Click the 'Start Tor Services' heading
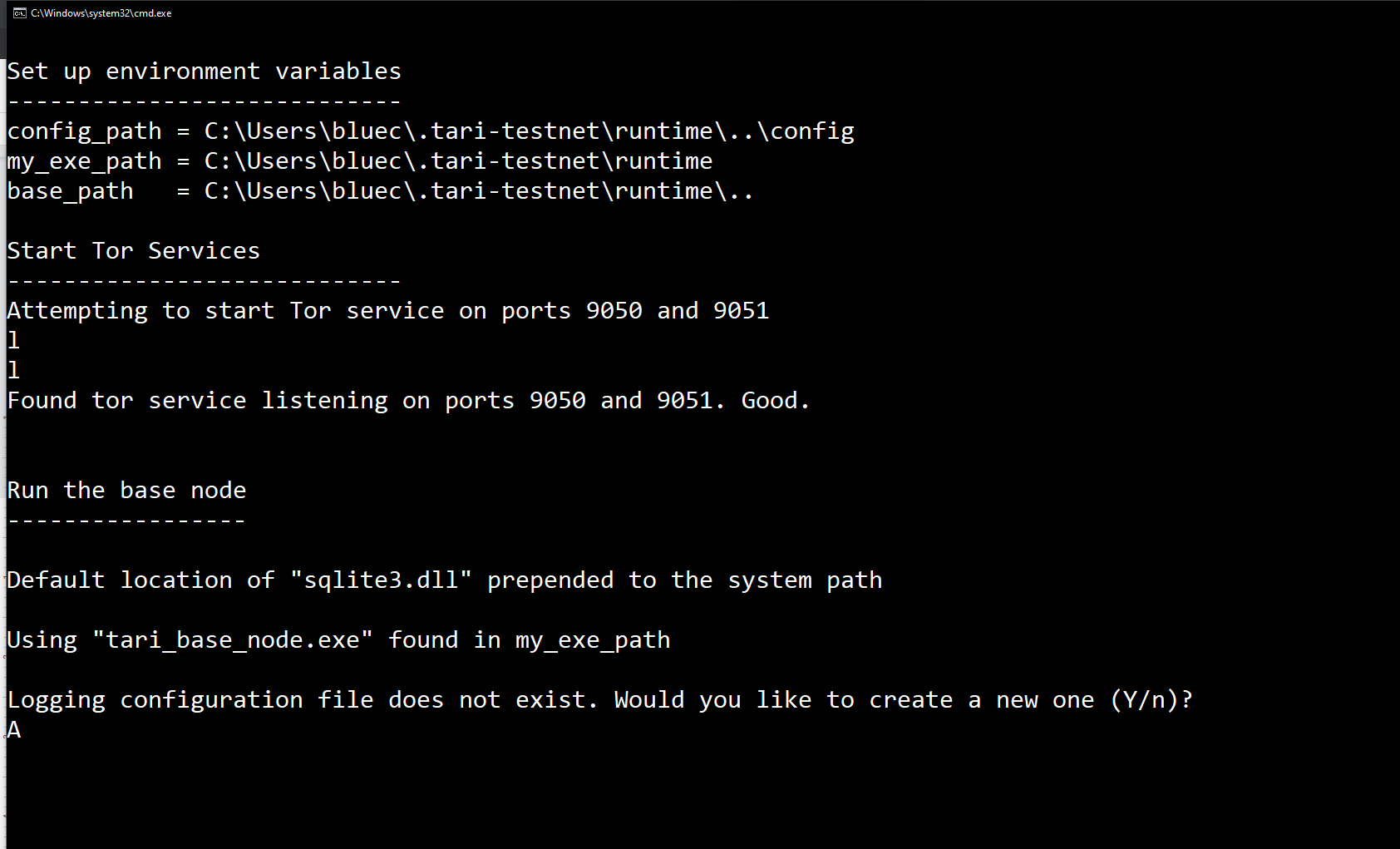The height and width of the screenshot is (849, 1400). click(133, 251)
